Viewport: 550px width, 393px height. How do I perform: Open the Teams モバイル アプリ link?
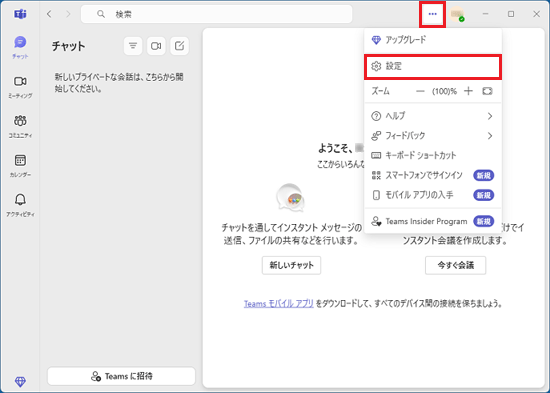click(x=279, y=304)
